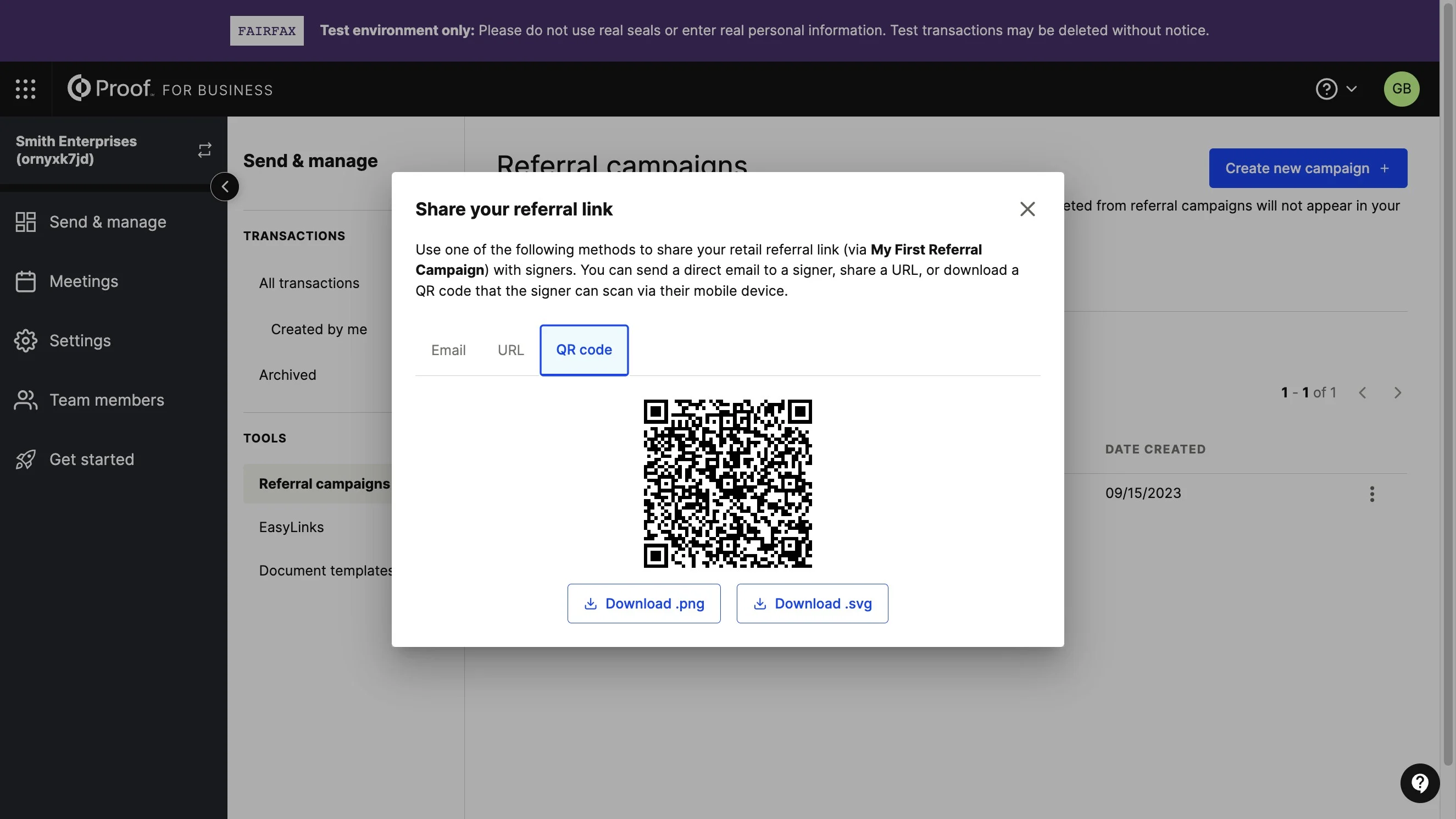Click Create new campaign button
1456x819 pixels.
click(1308, 168)
